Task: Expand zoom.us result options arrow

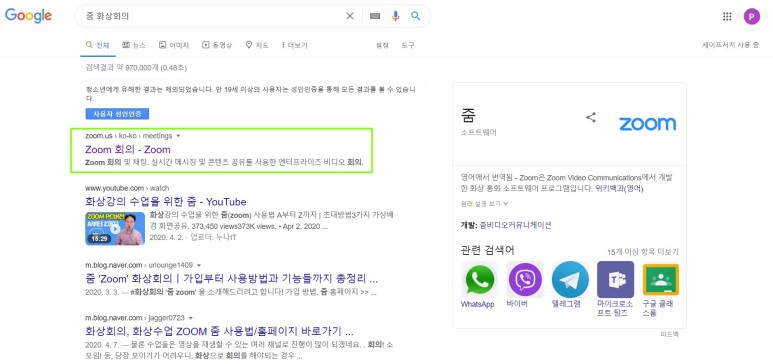Action: (178, 136)
